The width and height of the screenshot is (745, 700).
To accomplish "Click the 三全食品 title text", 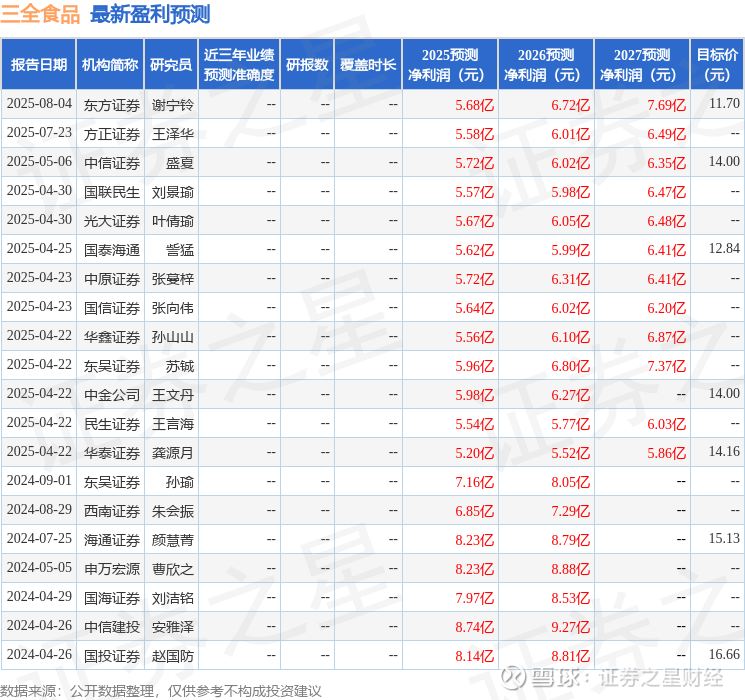I will (x=40, y=14).
